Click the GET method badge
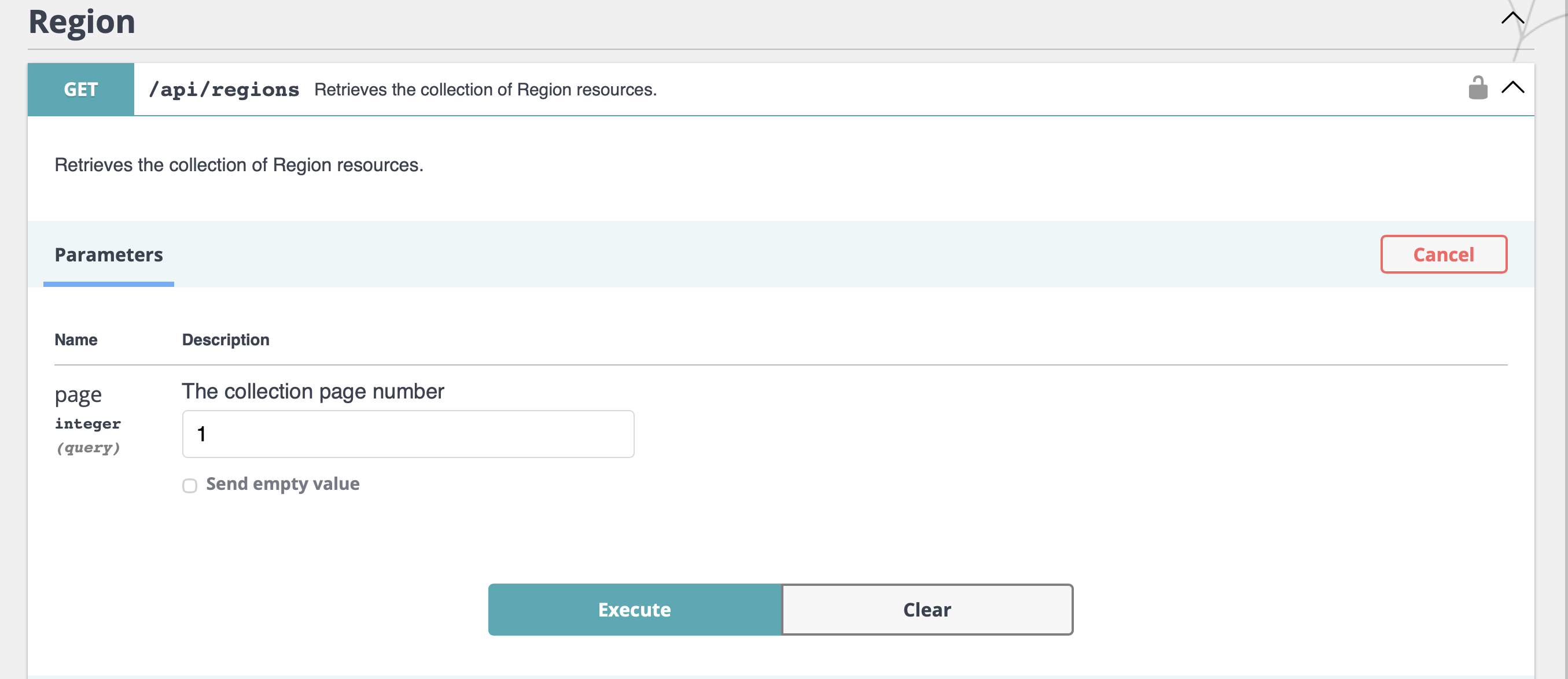1568x679 pixels. [x=80, y=89]
